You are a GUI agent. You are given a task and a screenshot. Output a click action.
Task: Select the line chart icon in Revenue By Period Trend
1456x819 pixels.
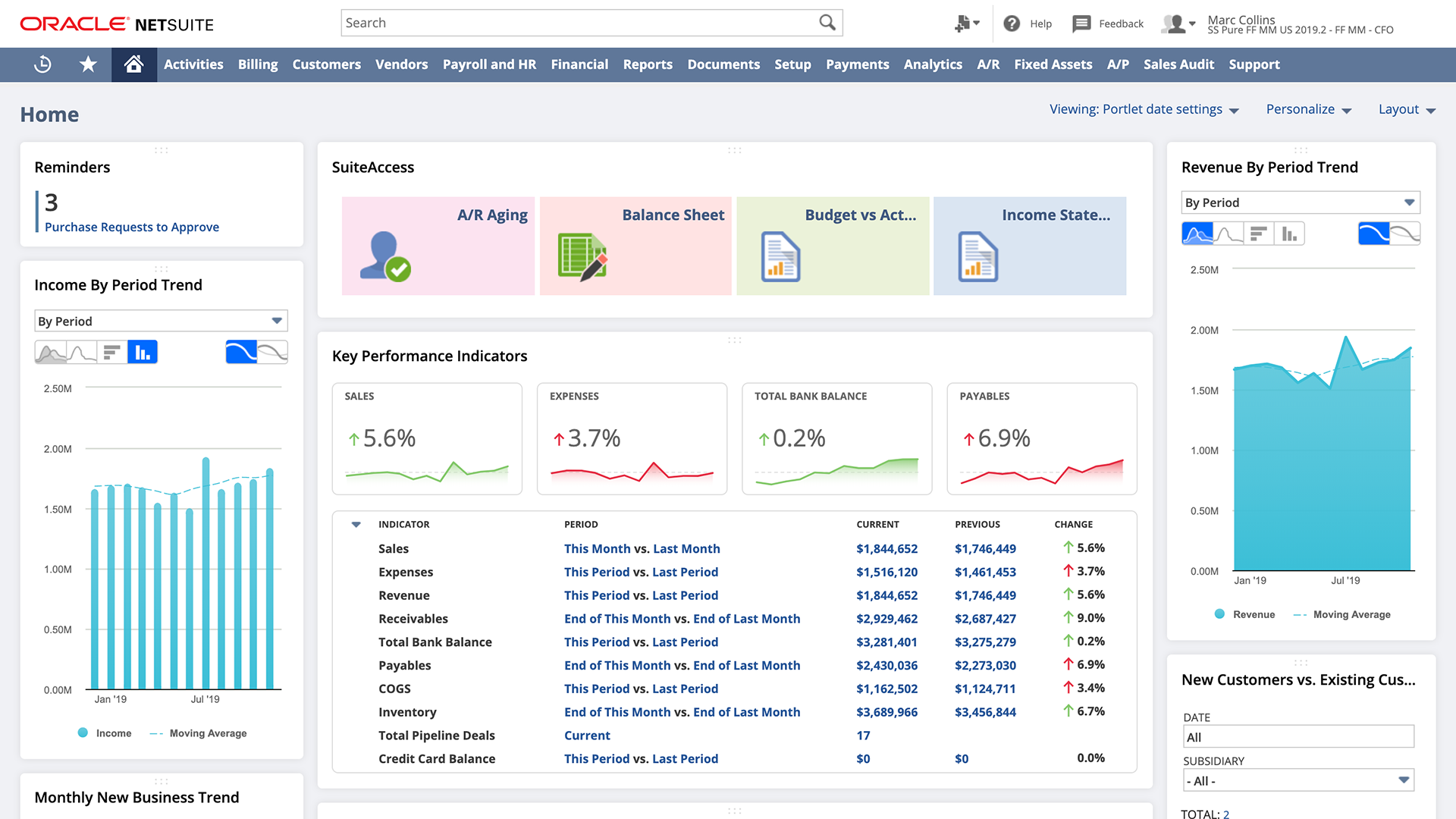coord(1227,233)
